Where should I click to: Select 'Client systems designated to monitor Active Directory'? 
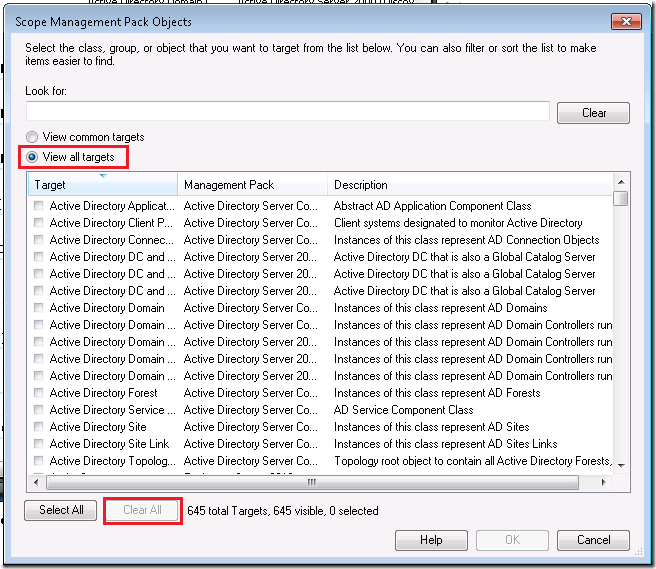458,223
